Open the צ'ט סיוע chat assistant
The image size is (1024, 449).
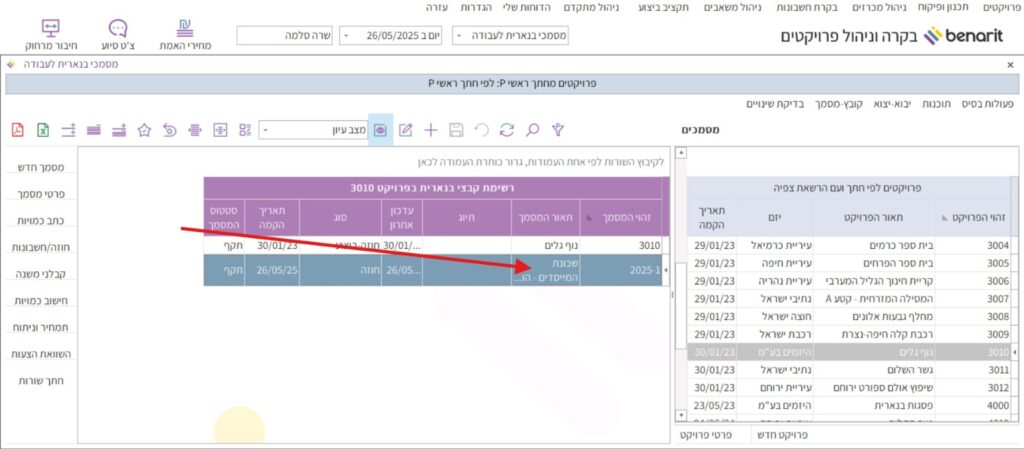pos(118,35)
